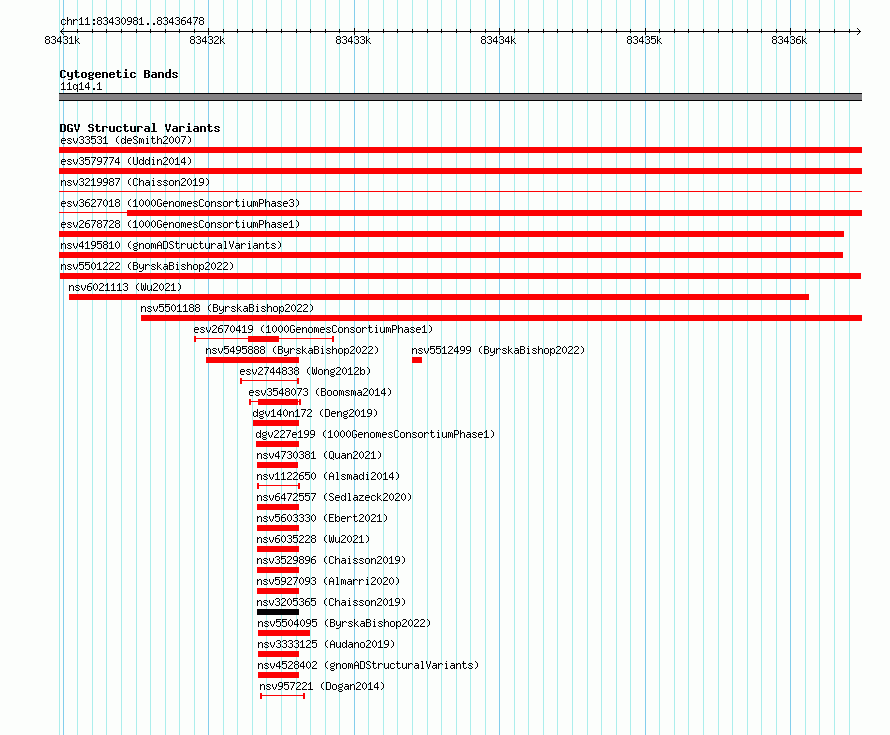Click nsv3333125 (Audano2019) label
890x735 pixels.
coord(326,644)
